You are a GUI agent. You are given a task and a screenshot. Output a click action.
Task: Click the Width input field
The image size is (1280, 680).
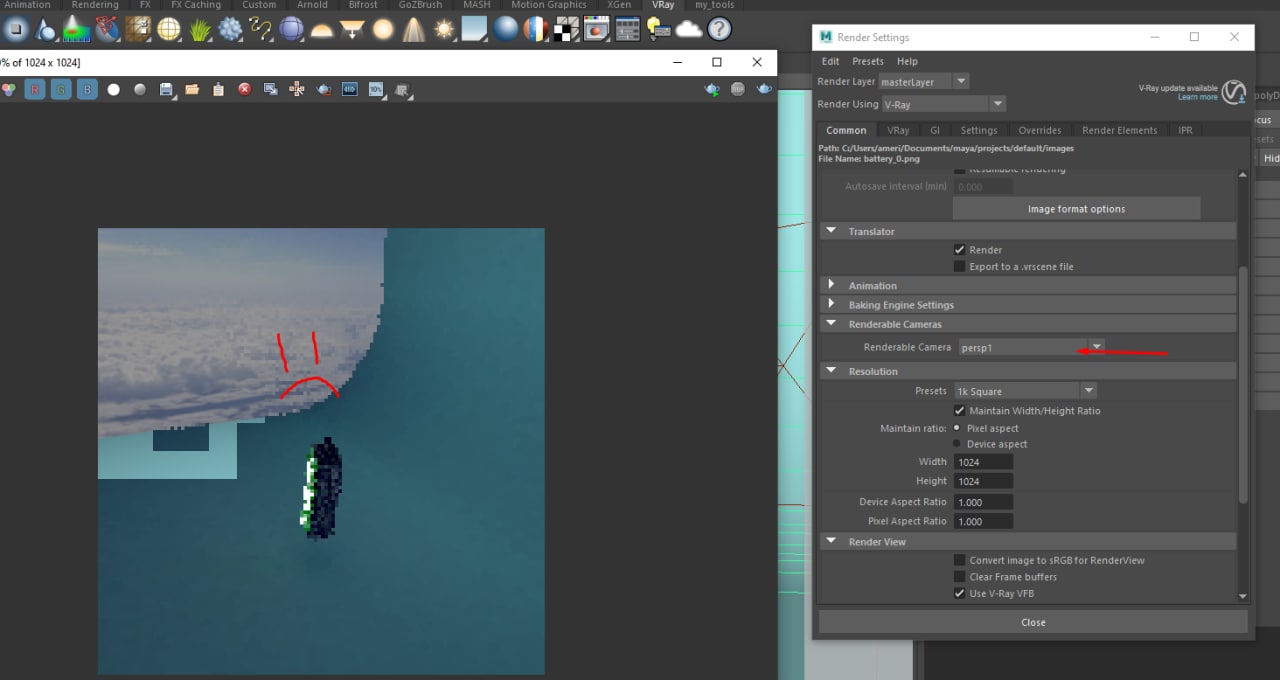click(983, 462)
